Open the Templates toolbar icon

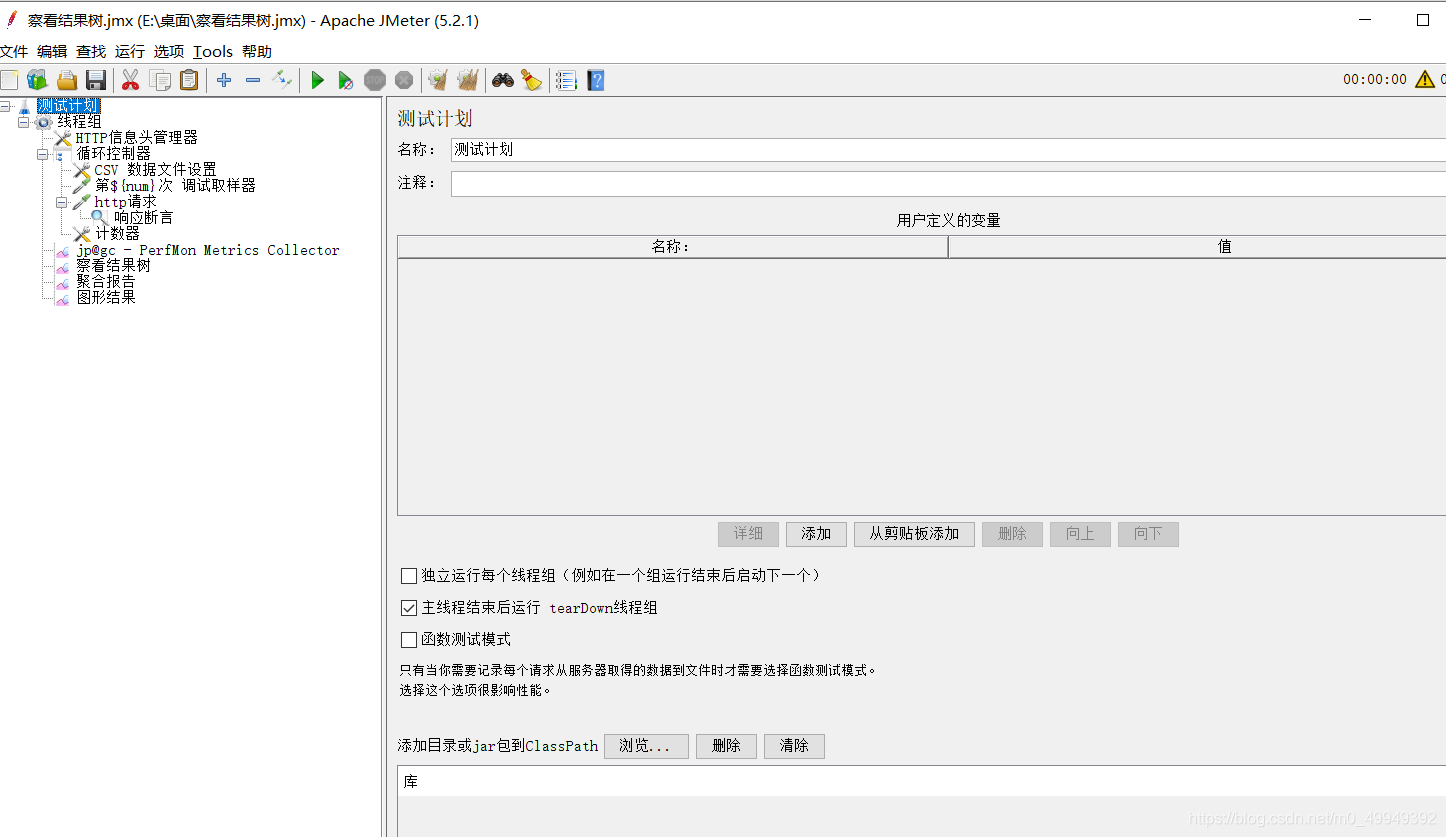(x=37, y=80)
